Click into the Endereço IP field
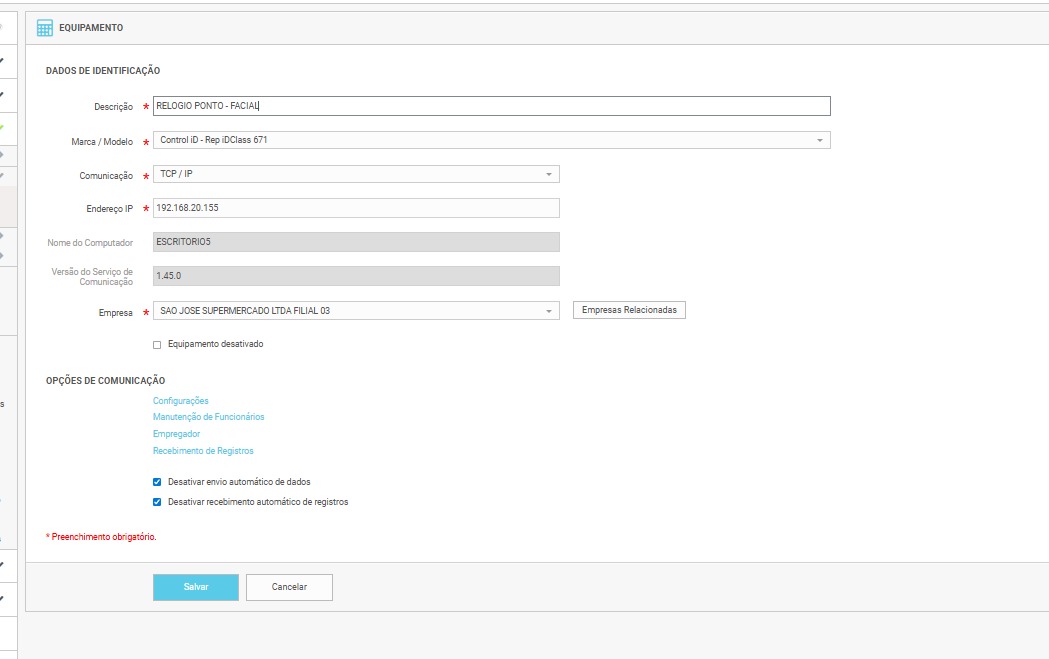The height and width of the screenshot is (659, 1049). (x=355, y=208)
